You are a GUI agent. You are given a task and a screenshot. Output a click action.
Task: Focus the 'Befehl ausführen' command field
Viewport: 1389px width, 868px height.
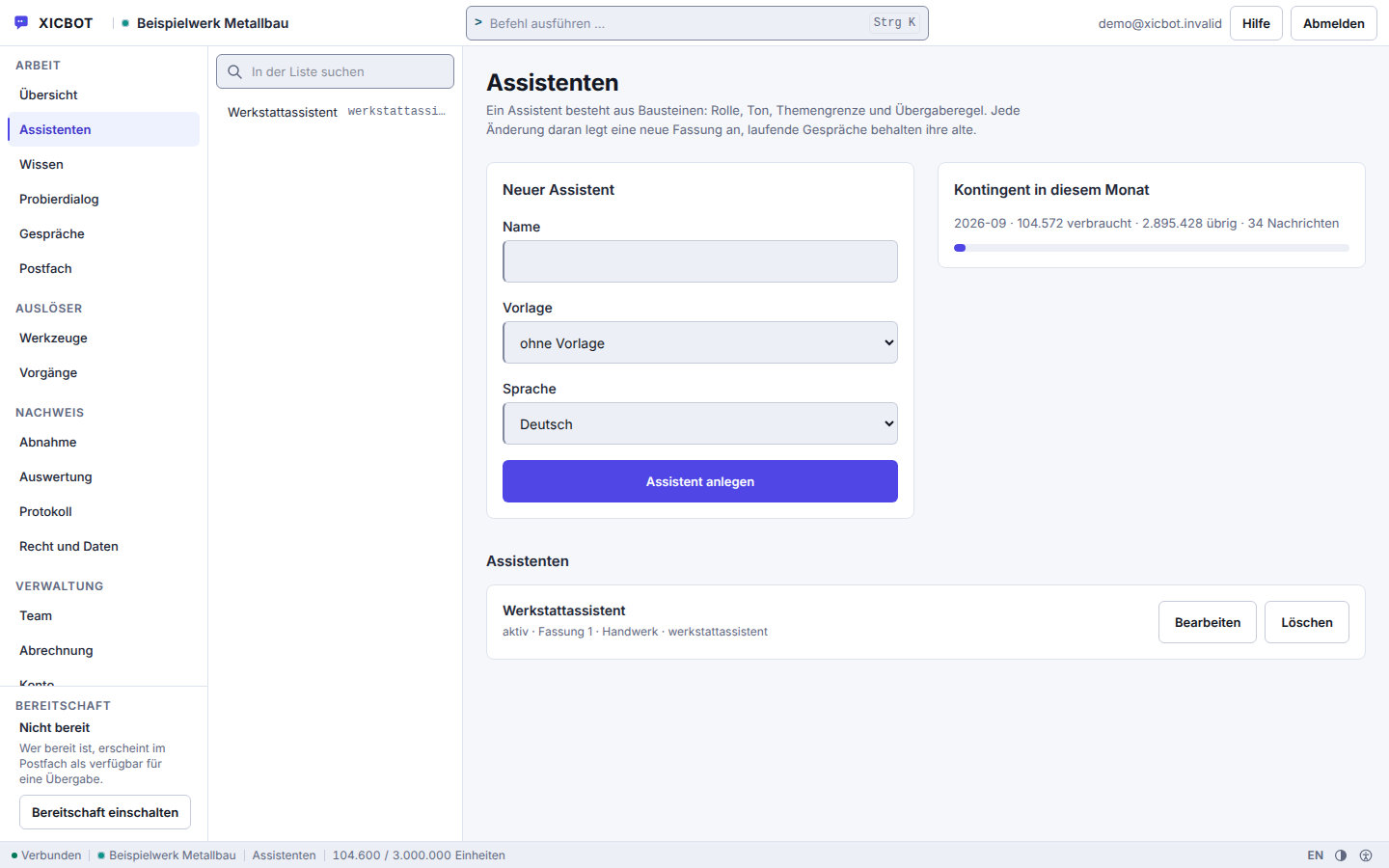pos(696,23)
